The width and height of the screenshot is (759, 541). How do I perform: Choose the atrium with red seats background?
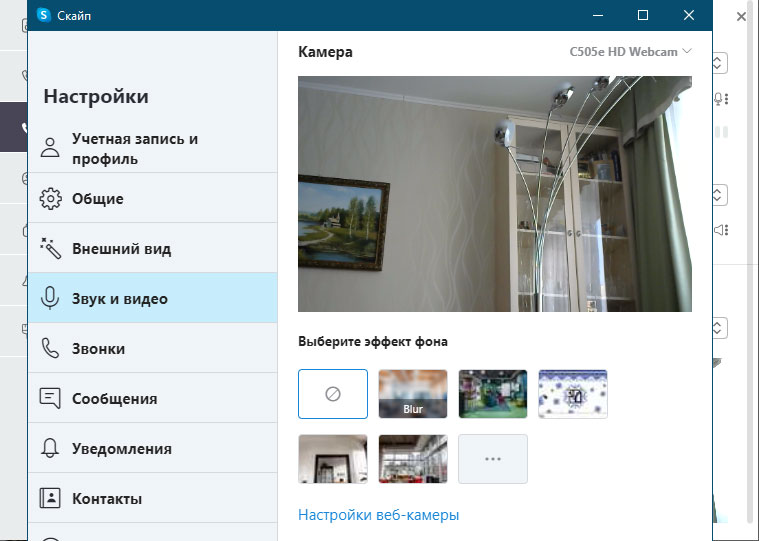[413, 459]
